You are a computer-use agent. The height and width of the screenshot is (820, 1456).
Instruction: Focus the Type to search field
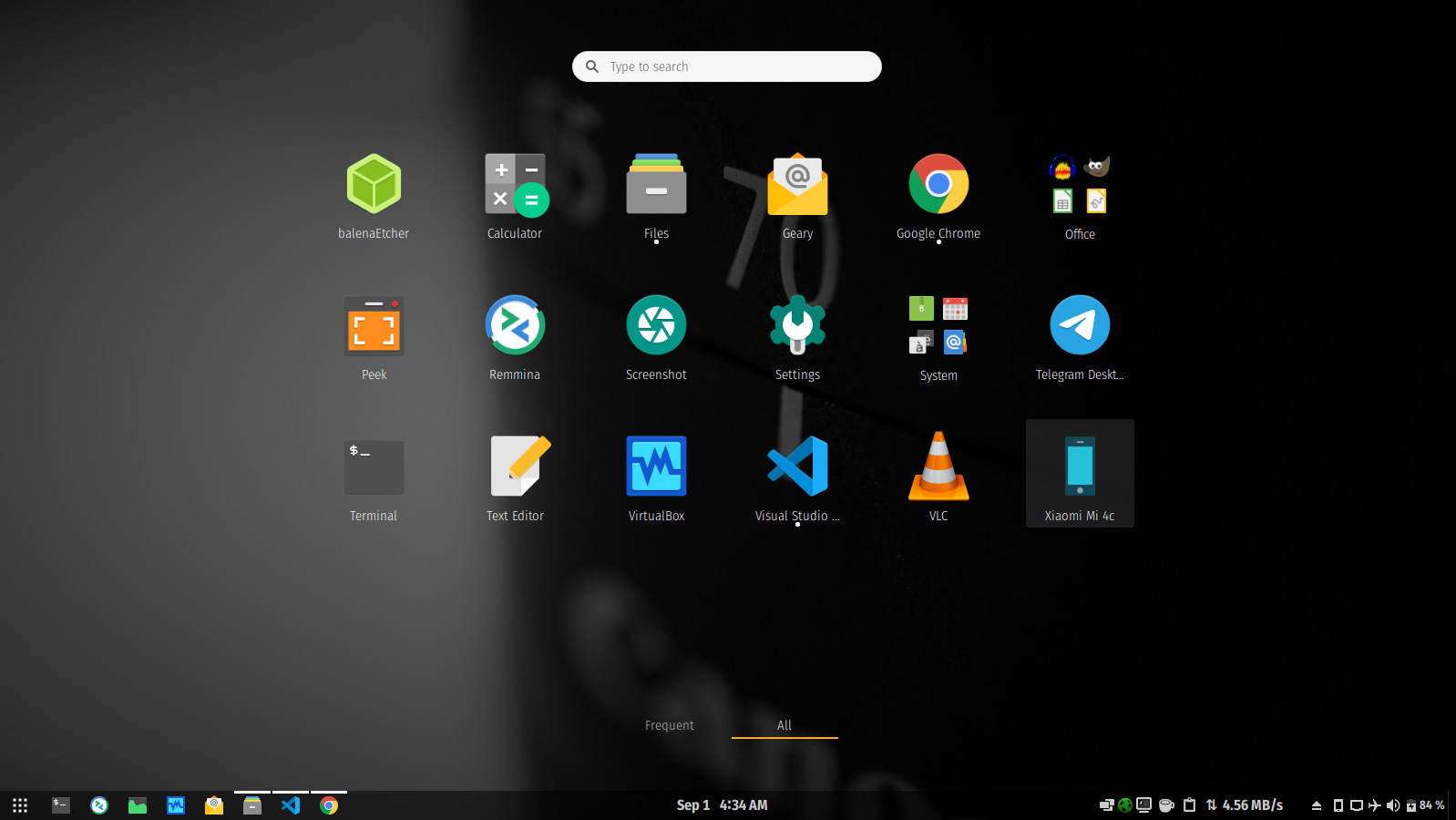click(727, 67)
